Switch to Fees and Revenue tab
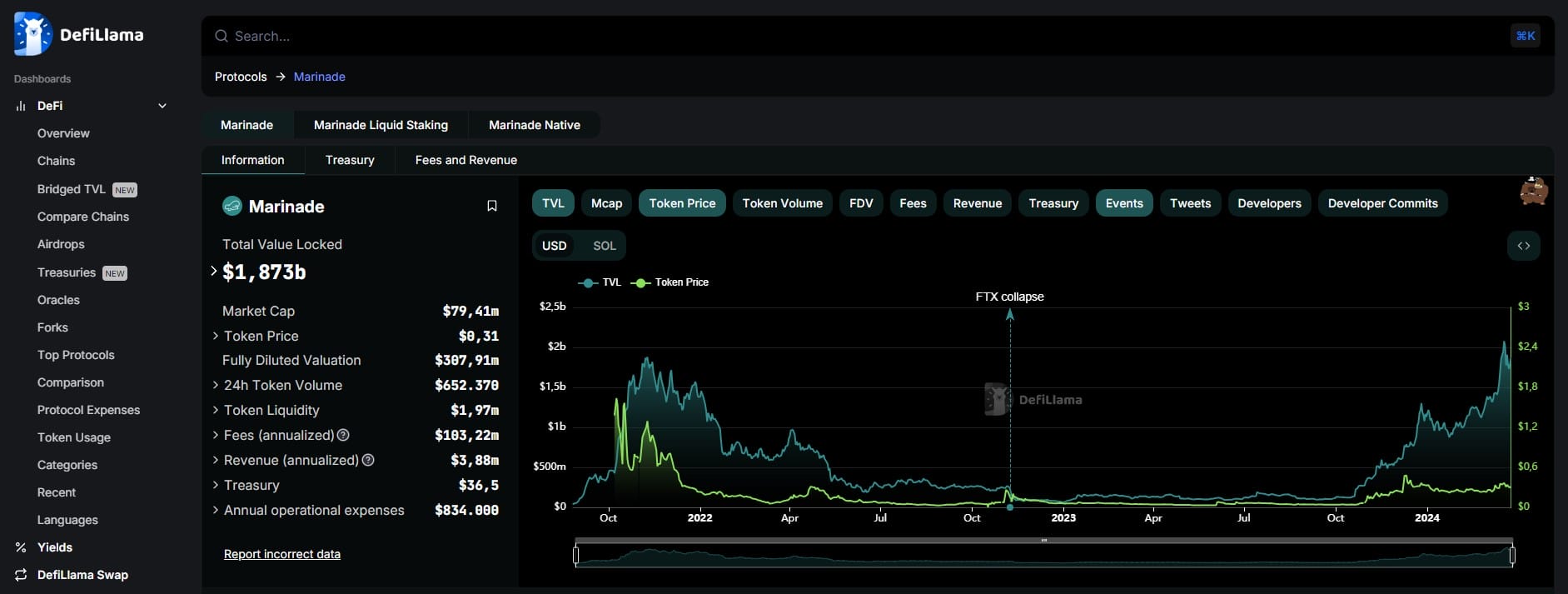The image size is (1568, 594). click(465, 160)
